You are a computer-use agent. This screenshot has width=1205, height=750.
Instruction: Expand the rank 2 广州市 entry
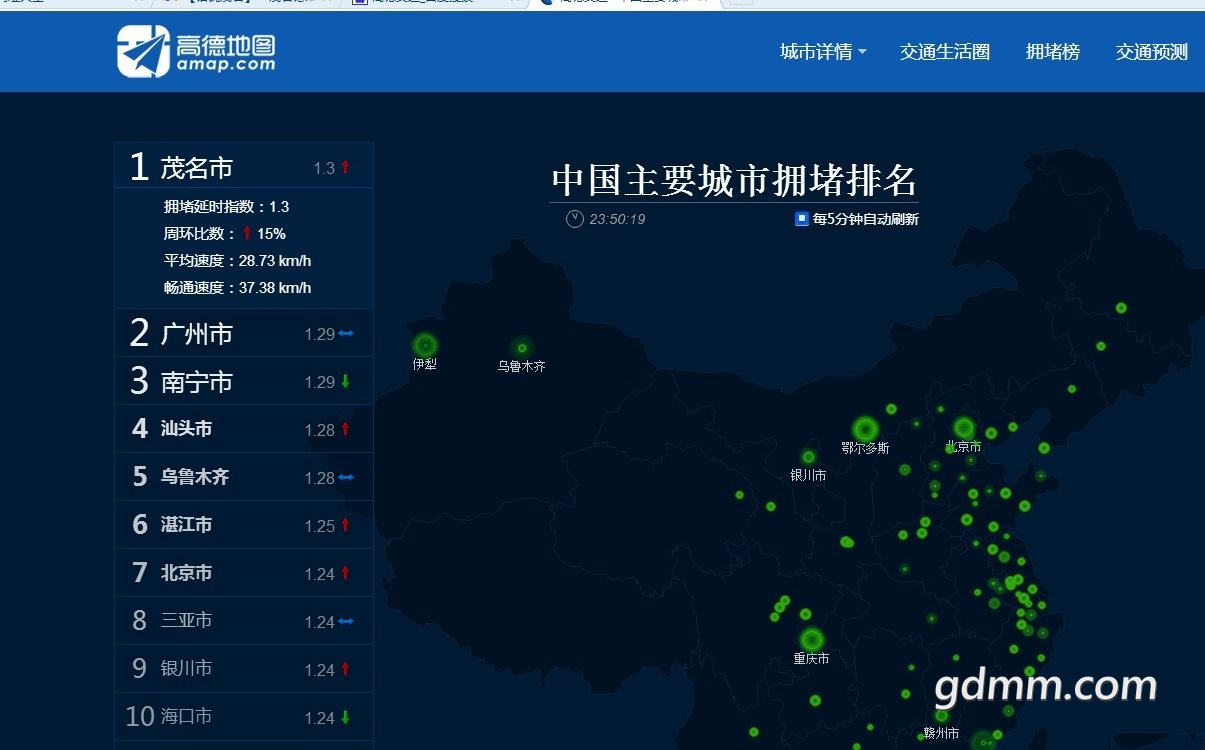click(244, 333)
